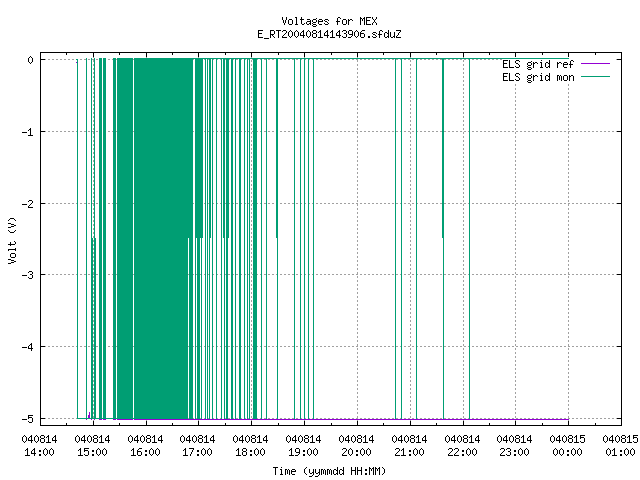The width and height of the screenshot is (640, 480).
Task: Click the green ELS grid mon legend line
Action: click(x=596, y=77)
